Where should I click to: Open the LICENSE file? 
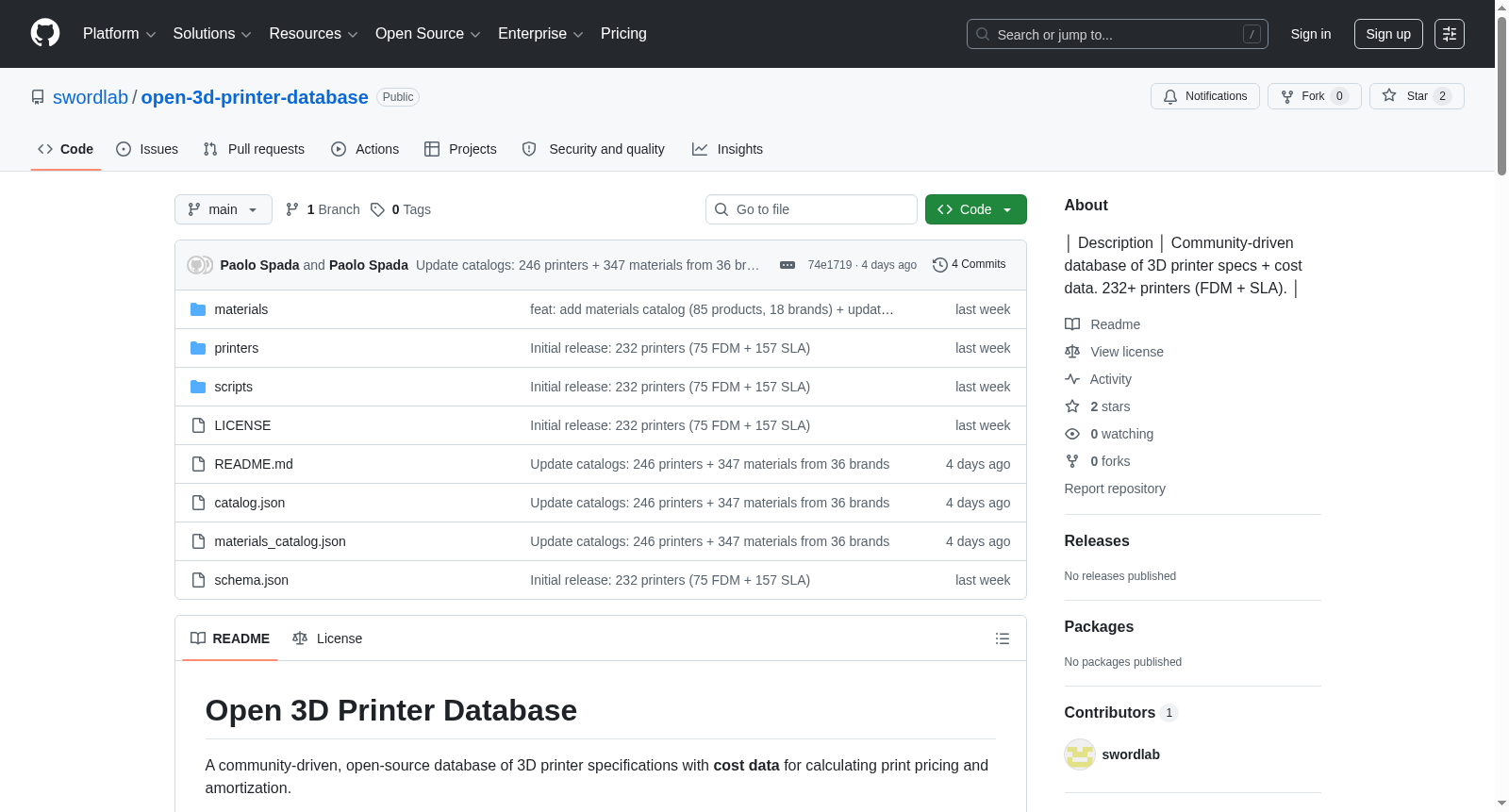[x=242, y=425]
